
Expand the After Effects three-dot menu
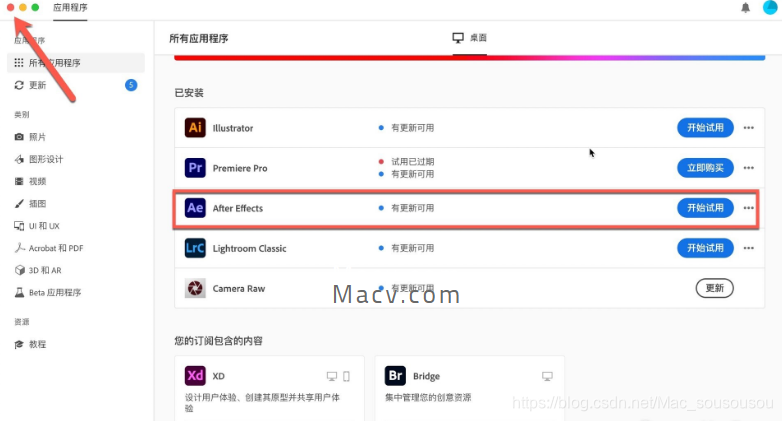coord(749,208)
